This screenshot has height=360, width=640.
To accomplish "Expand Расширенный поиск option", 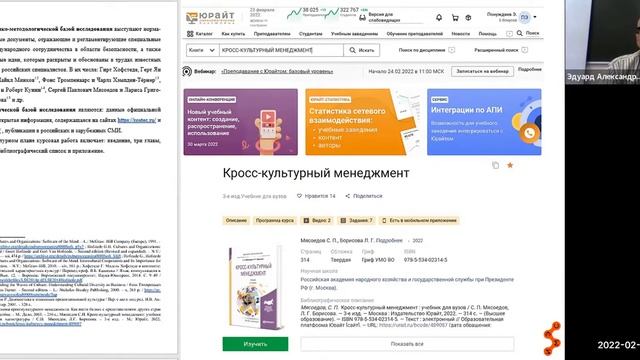I will (x=501, y=50).
